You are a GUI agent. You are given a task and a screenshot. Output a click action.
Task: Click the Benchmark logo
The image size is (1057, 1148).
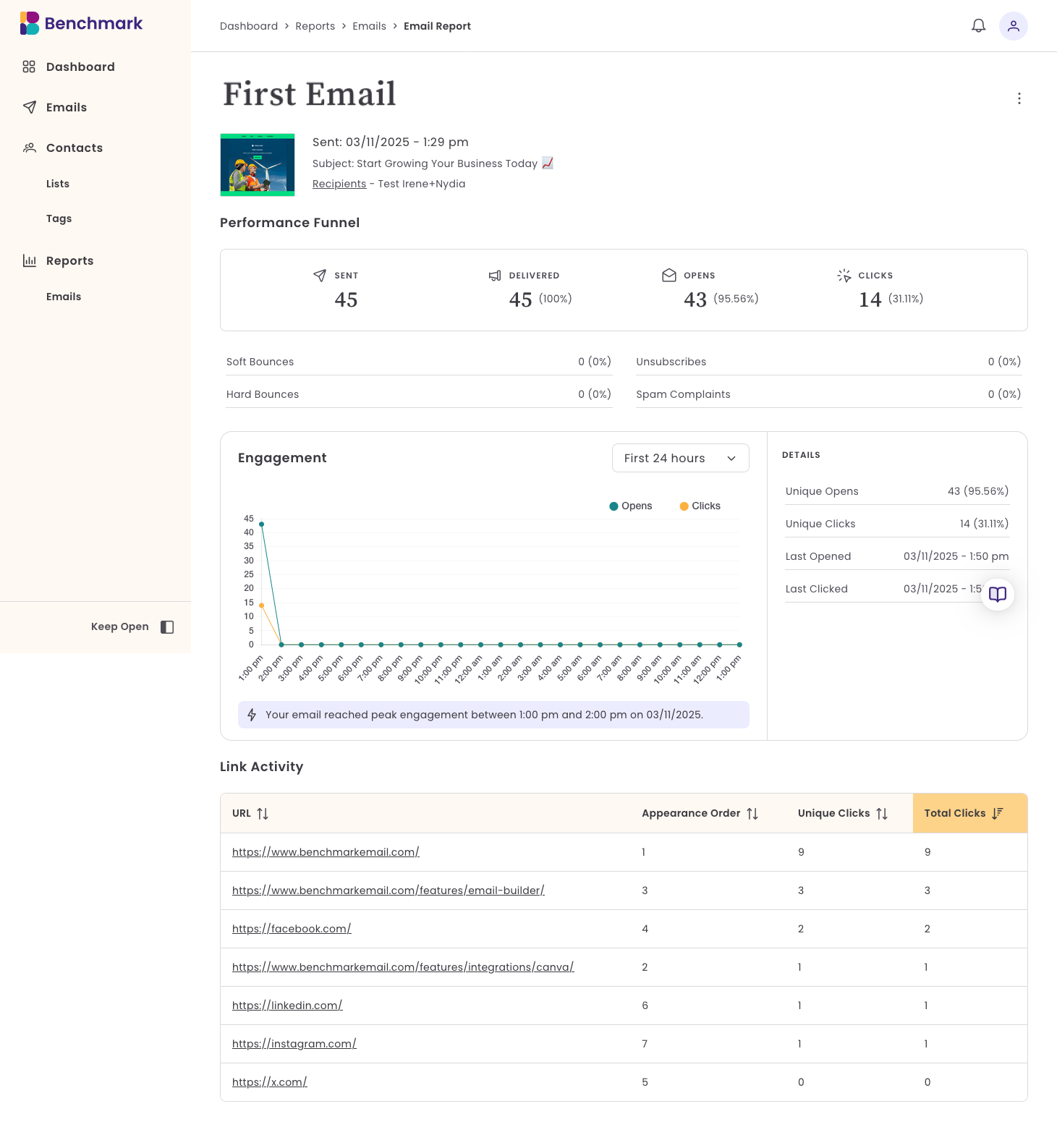[x=81, y=23]
